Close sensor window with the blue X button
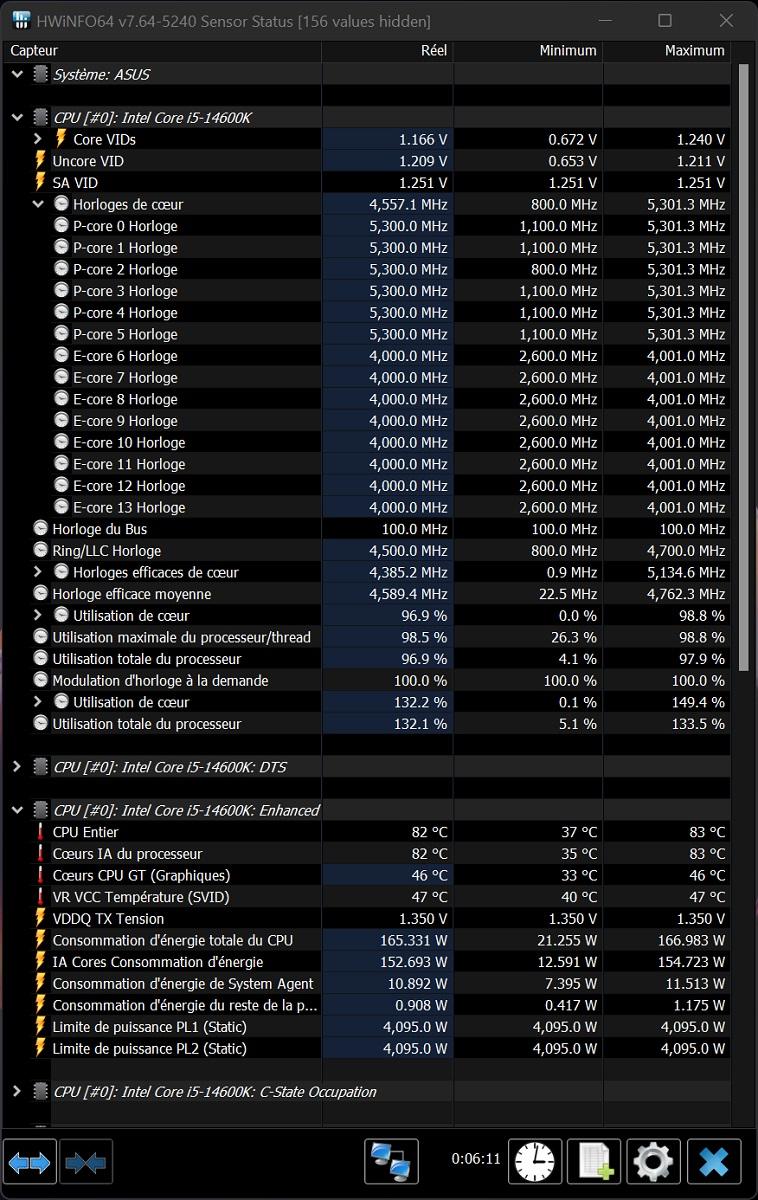Viewport: 758px width, 1200px height. [x=714, y=1160]
